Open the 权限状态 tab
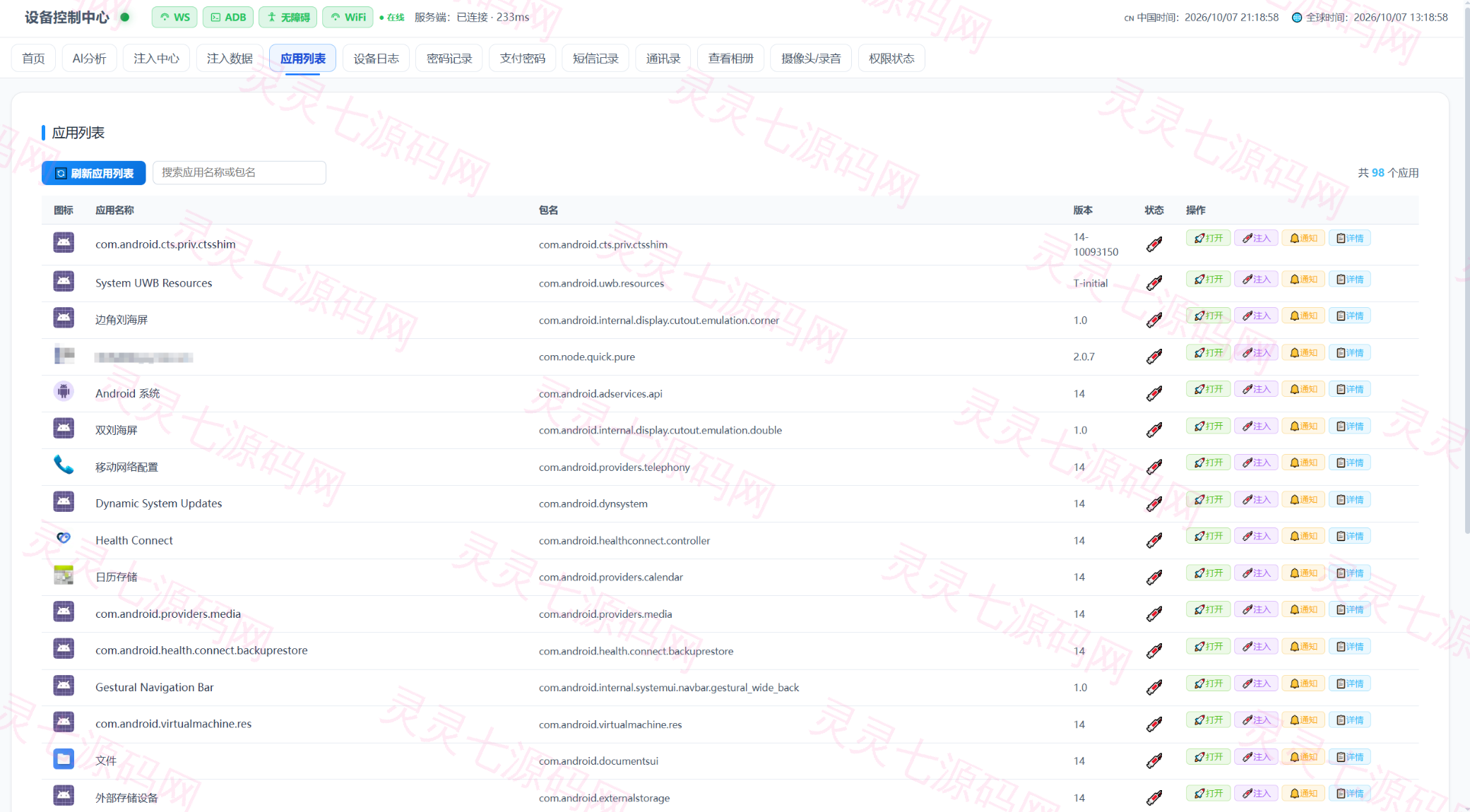This screenshot has width=1470, height=812. point(891,59)
